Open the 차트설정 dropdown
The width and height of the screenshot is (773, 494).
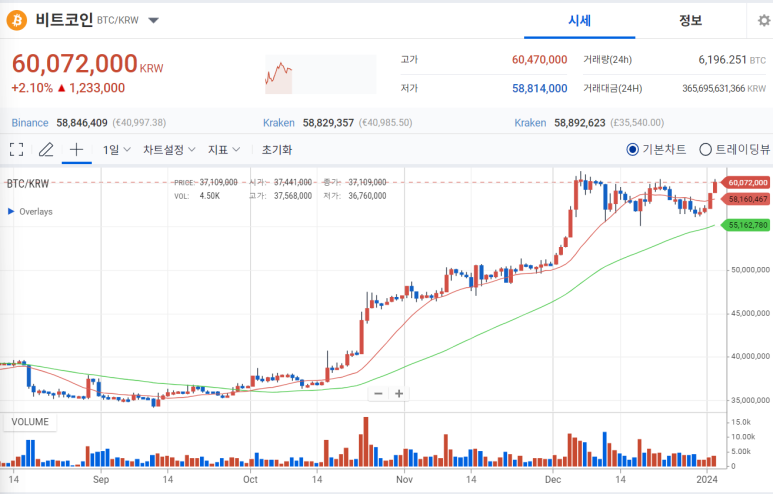click(x=168, y=150)
